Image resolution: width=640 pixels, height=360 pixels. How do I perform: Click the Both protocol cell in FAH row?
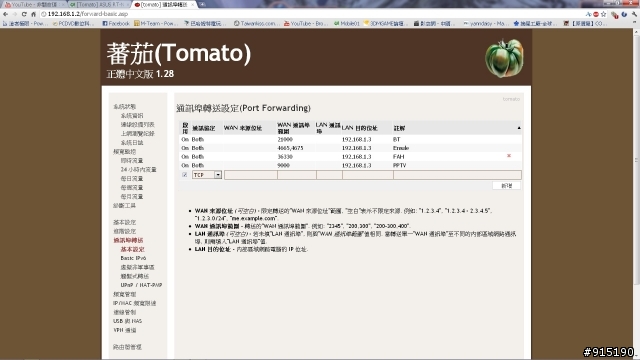tap(198, 156)
